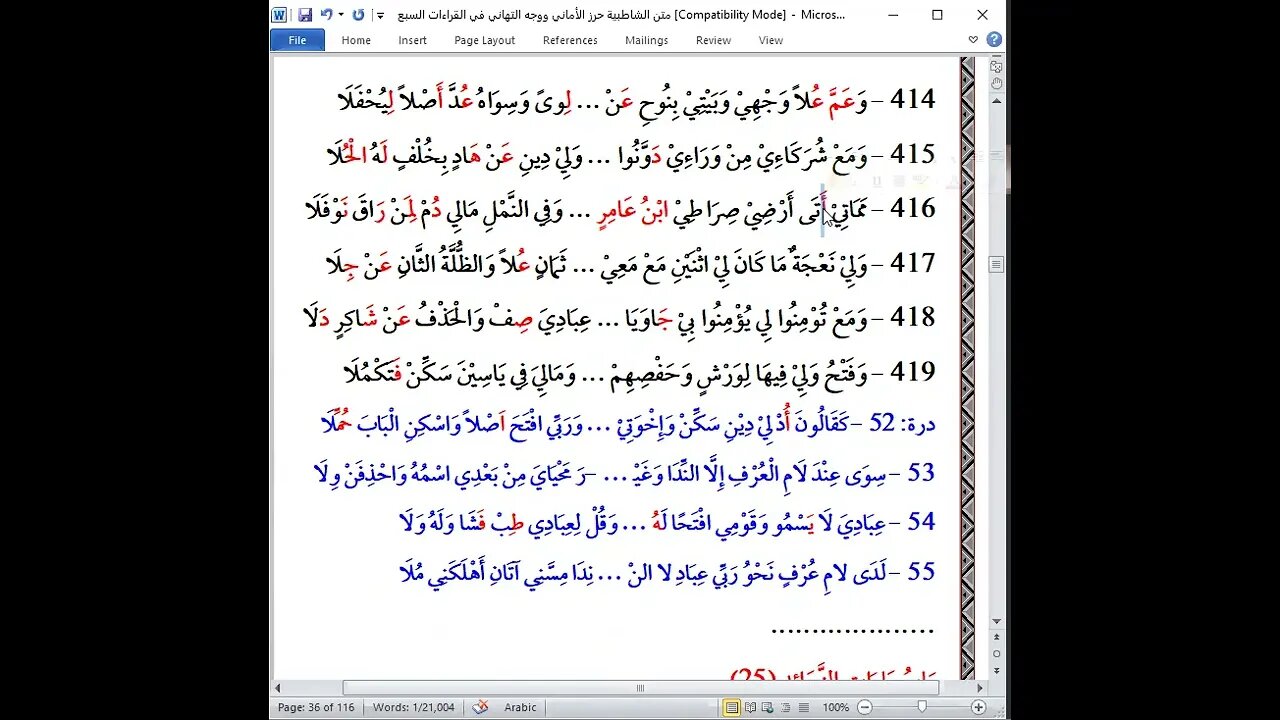The image size is (1280, 720).
Task: Open the Review ribbon tab
Action: (x=713, y=40)
